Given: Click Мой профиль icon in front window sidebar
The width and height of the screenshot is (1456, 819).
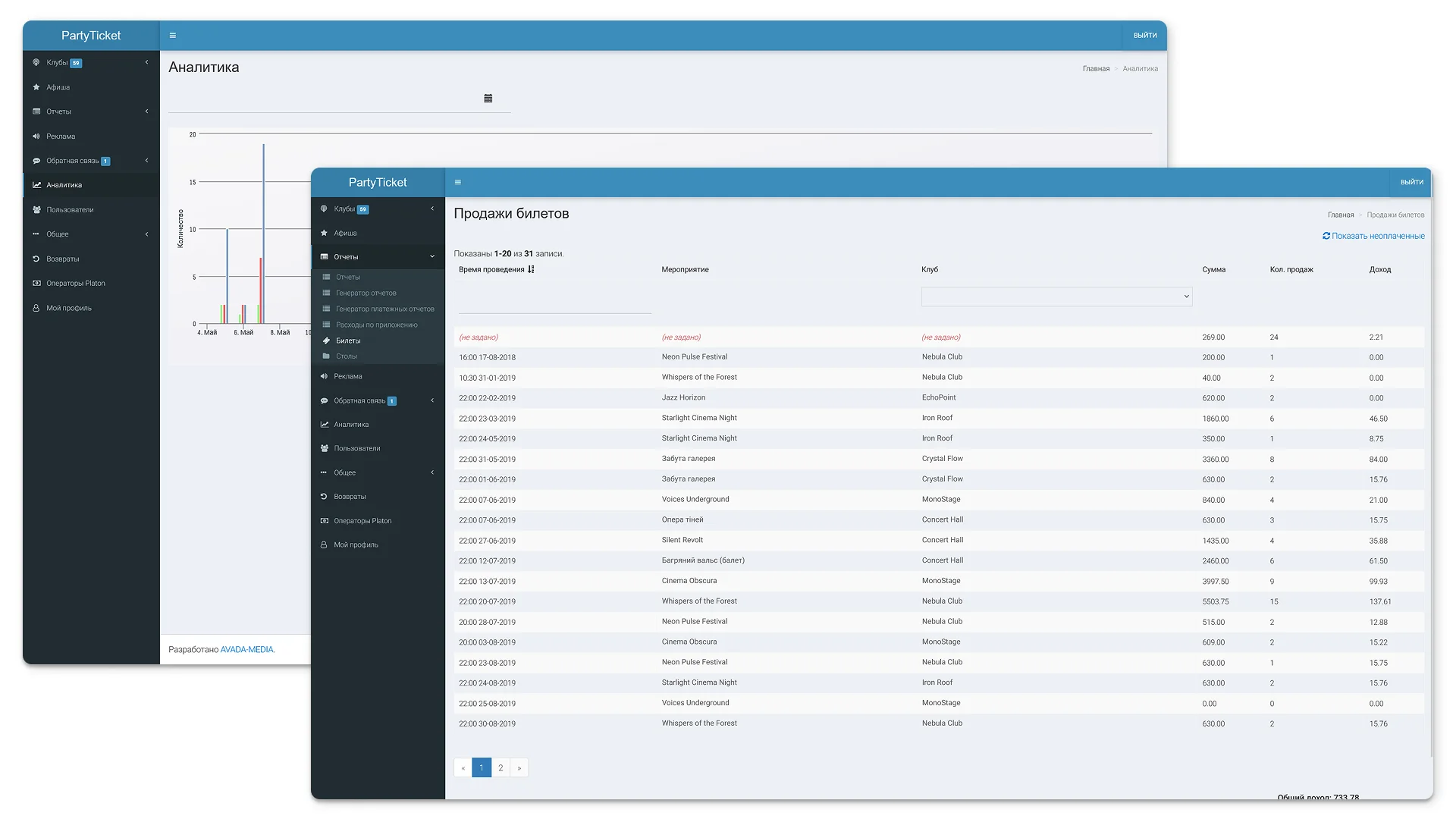Looking at the screenshot, I should (x=324, y=544).
